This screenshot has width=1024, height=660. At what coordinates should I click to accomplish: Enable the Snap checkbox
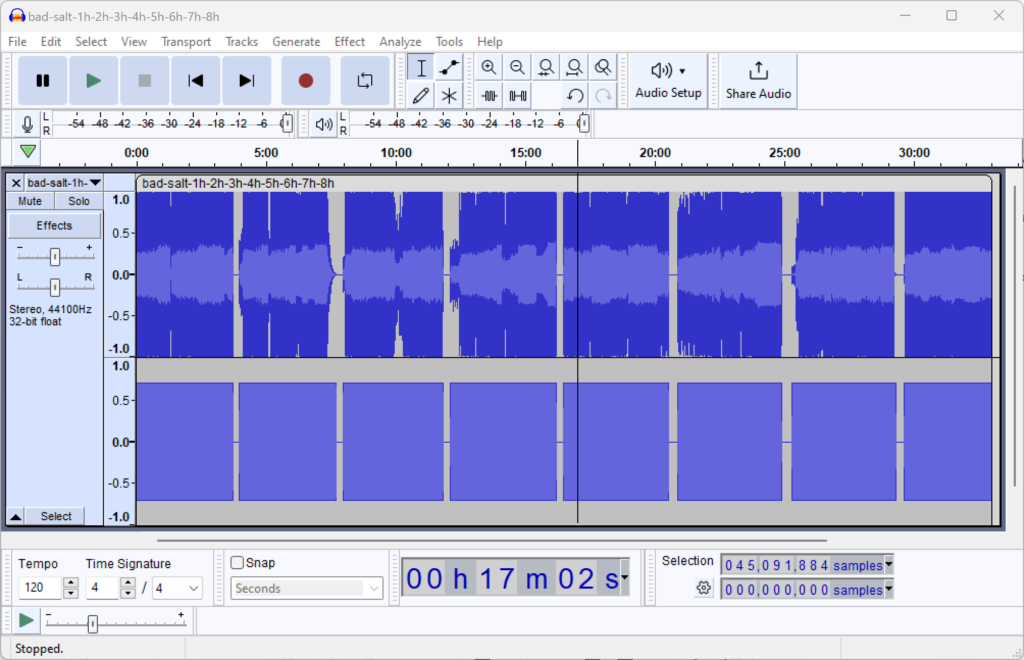point(237,562)
